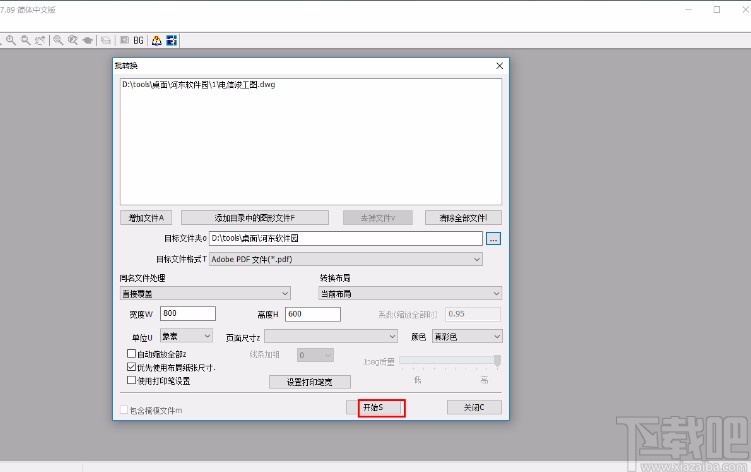Click the 关闭C close button

tap(474, 407)
